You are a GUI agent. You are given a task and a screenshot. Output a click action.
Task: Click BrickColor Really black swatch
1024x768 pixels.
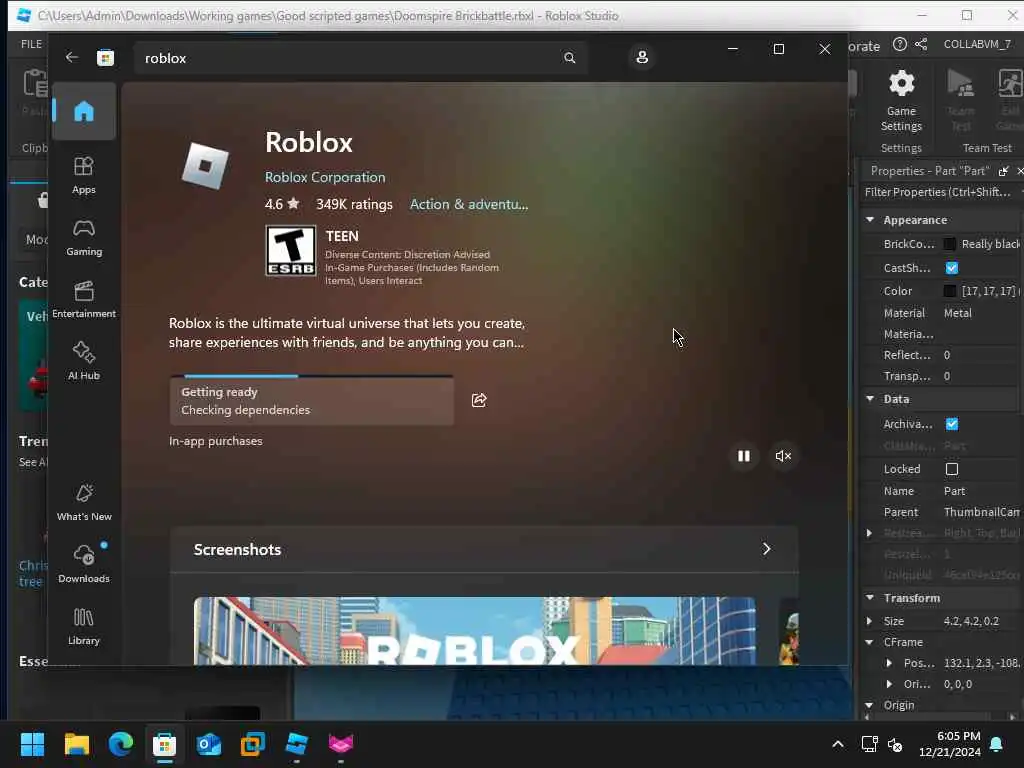click(x=950, y=244)
